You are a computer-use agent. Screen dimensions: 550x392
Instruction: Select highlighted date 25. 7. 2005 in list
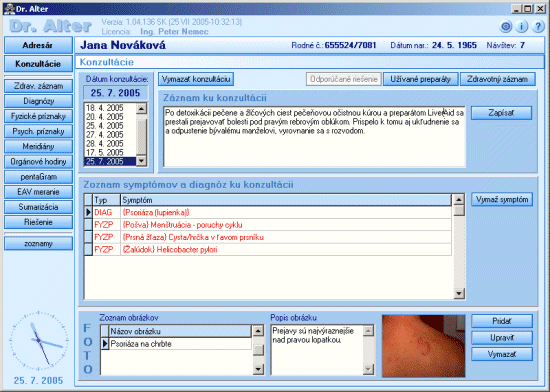[x=110, y=162]
